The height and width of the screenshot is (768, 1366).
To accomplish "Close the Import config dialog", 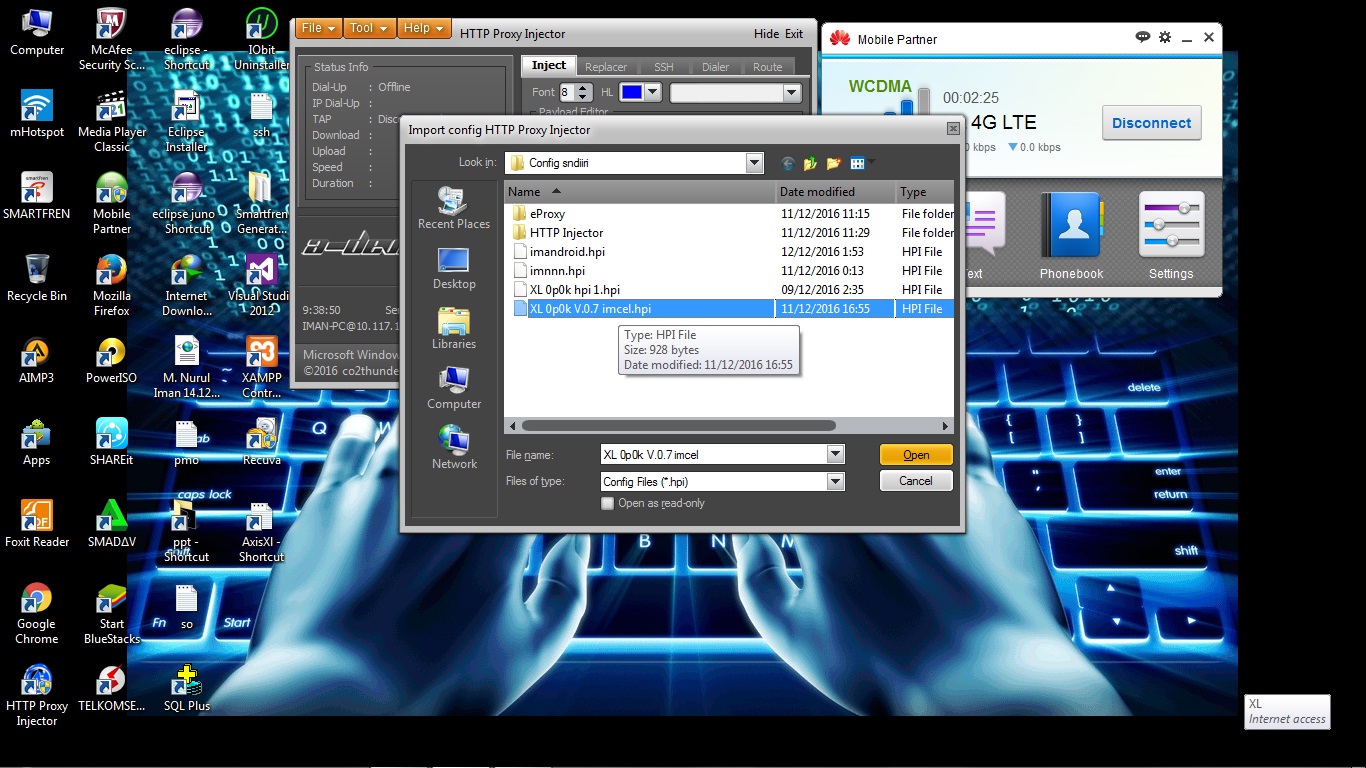I will (x=953, y=129).
